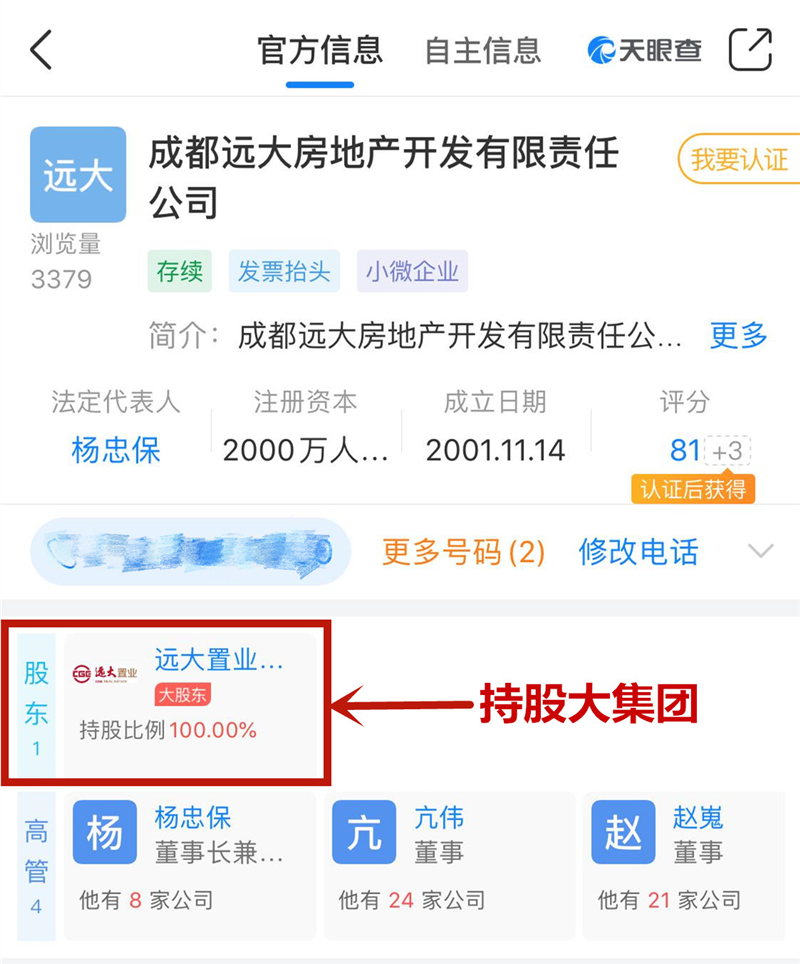Tap the share icon at top right
The width and height of the screenshot is (800, 964).
click(x=750, y=49)
